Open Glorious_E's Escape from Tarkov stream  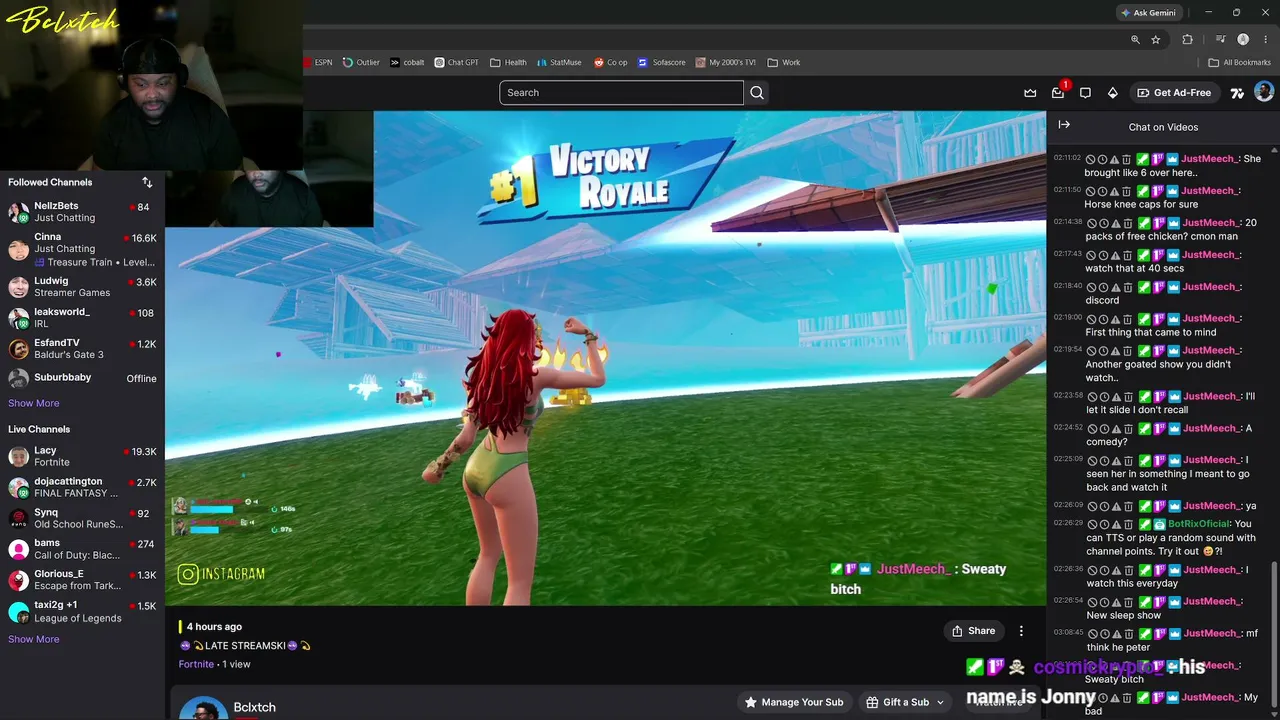82,580
